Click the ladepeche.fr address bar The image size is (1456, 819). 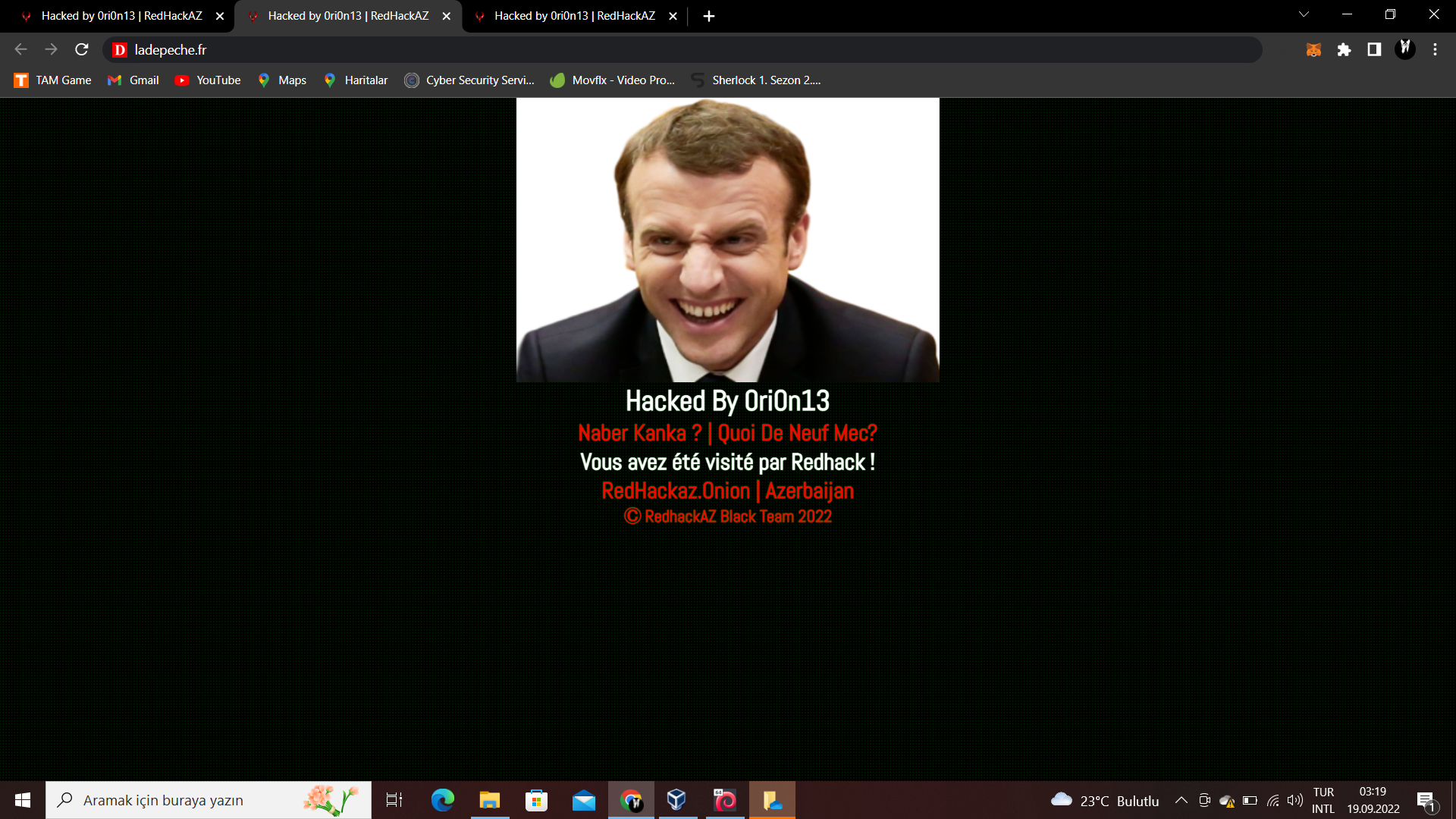682,49
